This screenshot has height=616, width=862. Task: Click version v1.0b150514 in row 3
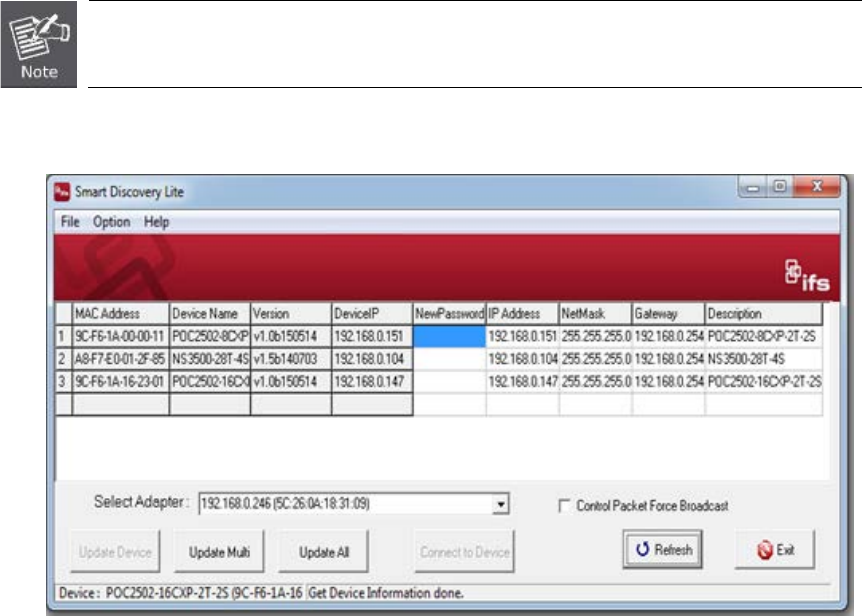[x=291, y=381]
